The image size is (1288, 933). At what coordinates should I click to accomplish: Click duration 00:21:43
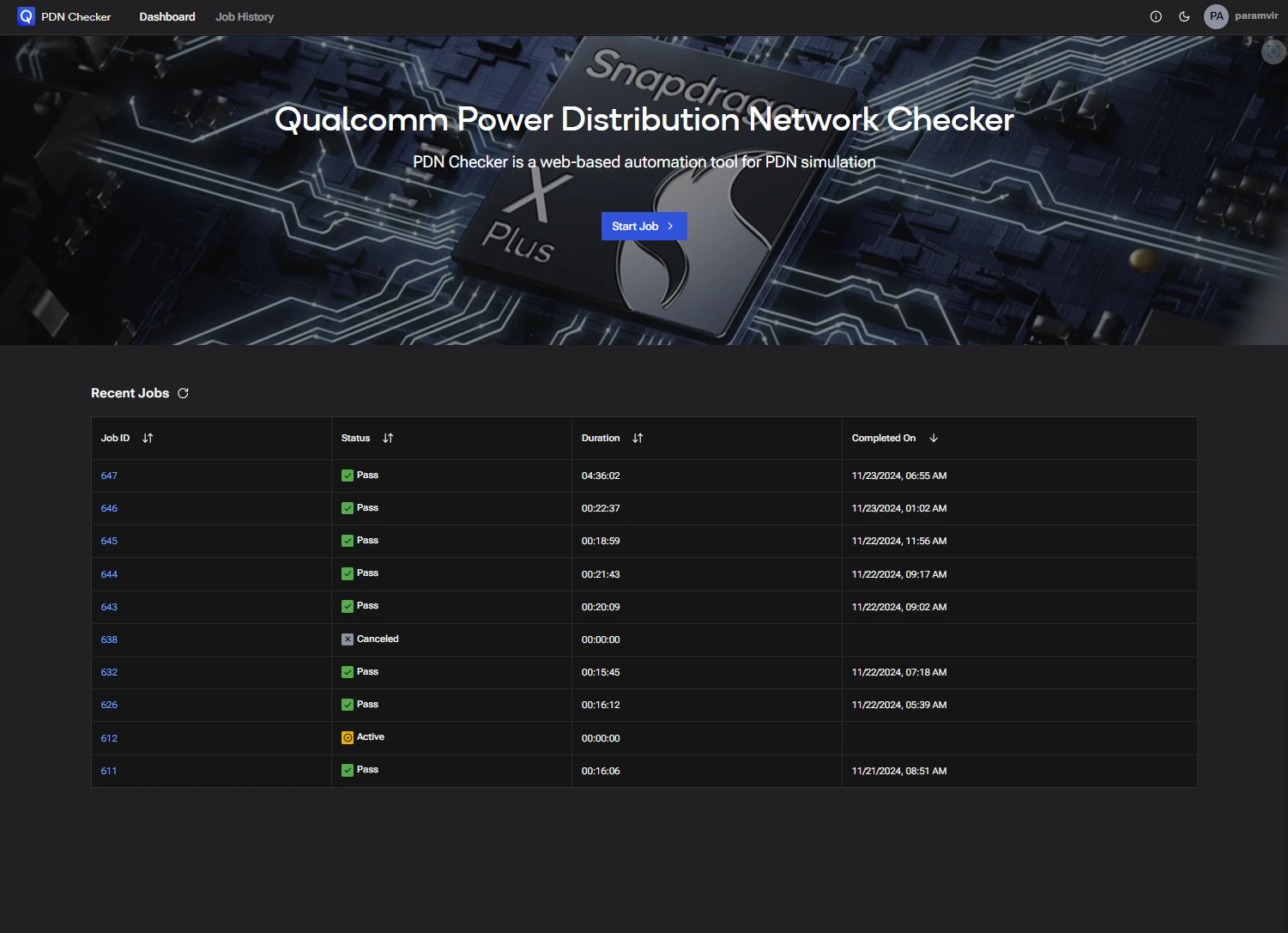(601, 574)
